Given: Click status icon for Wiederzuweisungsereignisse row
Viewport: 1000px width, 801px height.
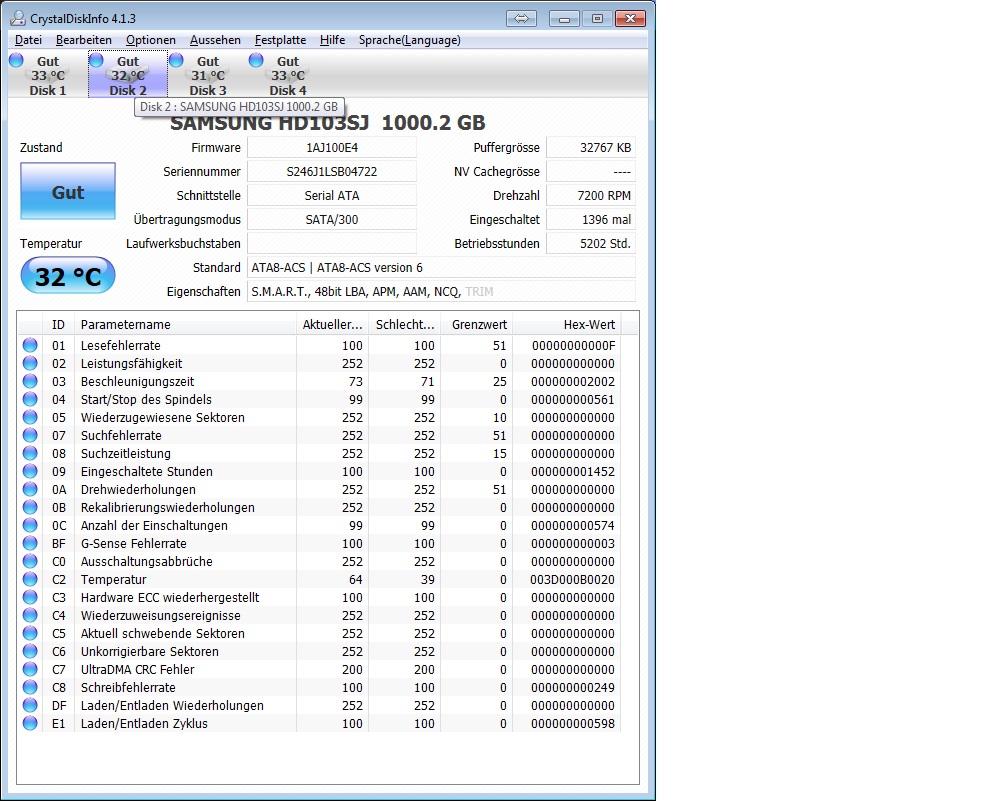Looking at the screenshot, I should (30, 615).
